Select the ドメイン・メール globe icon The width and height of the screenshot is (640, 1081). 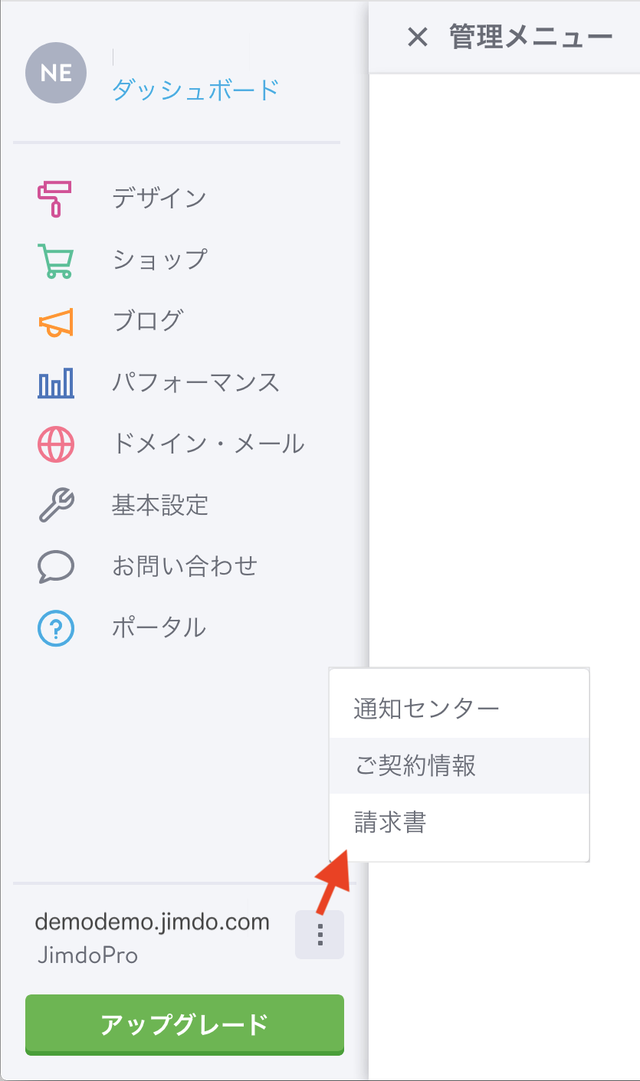(57, 443)
